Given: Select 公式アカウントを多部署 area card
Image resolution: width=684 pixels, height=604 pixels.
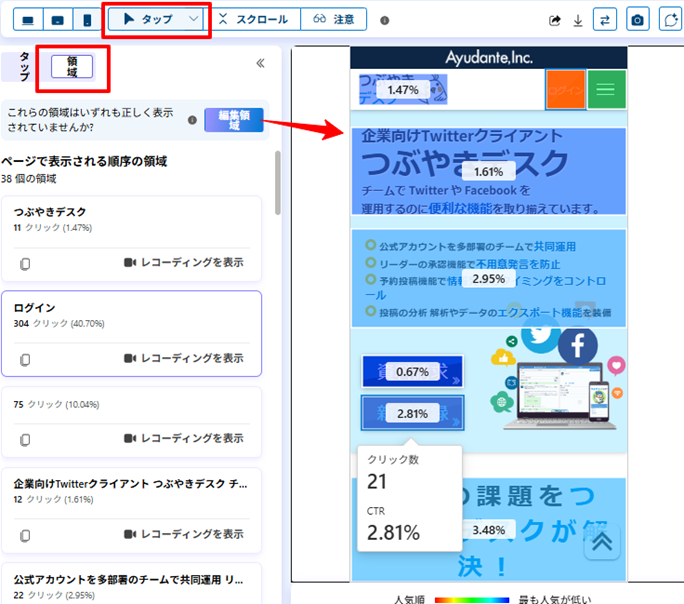Looking at the screenshot, I should (131, 584).
